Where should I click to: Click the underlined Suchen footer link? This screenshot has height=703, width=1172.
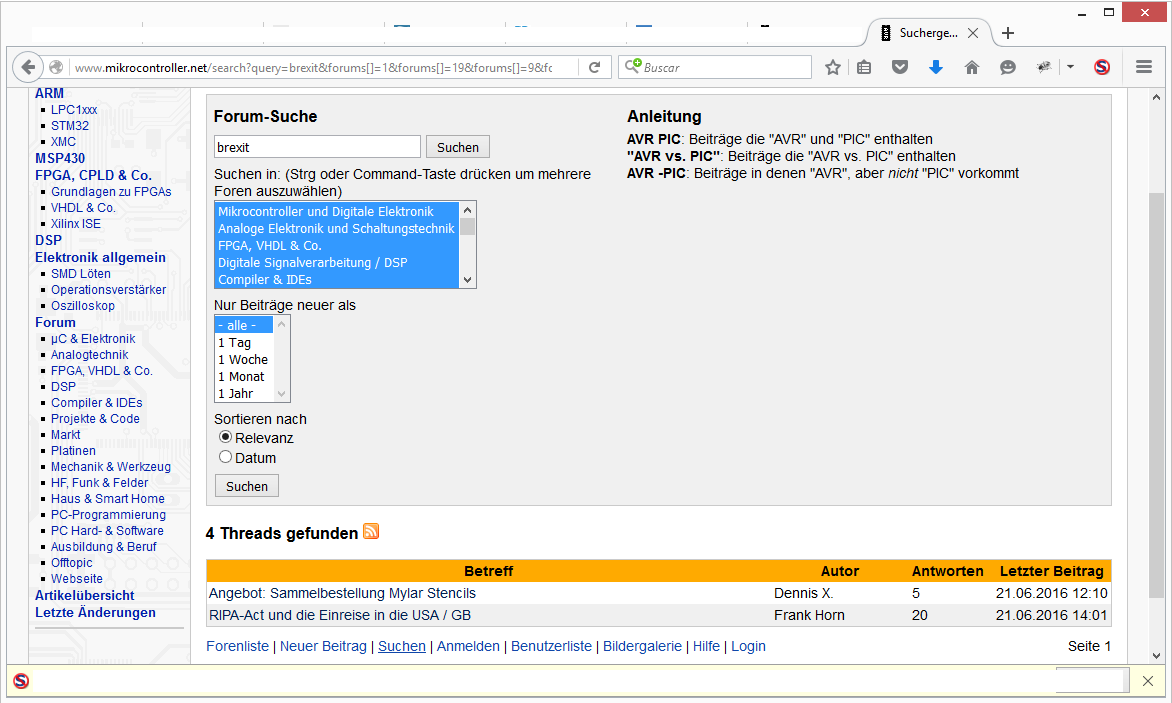pyautogui.click(x=401, y=646)
